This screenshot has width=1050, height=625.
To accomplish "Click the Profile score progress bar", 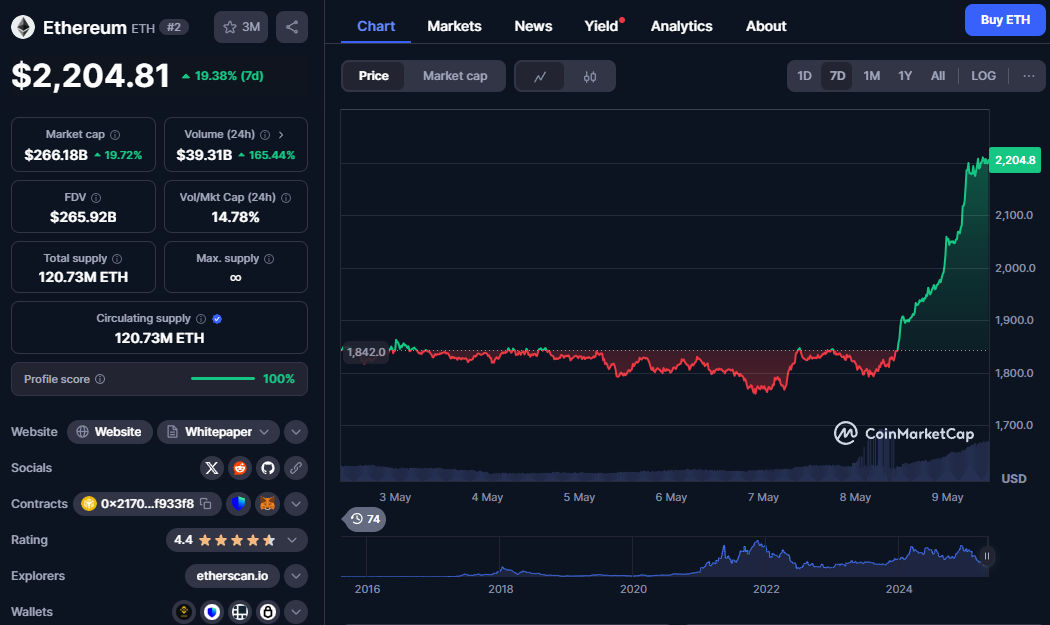I will 223,378.
